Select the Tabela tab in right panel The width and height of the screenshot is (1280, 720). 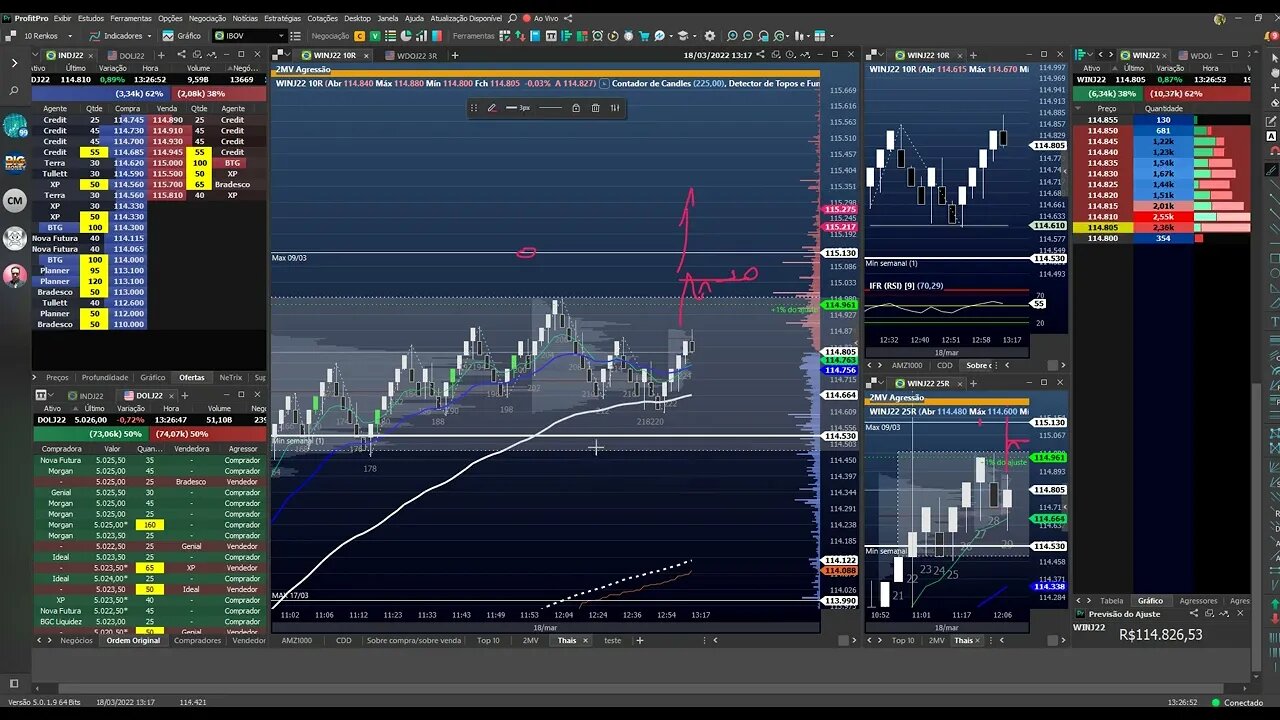click(x=1111, y=601)
